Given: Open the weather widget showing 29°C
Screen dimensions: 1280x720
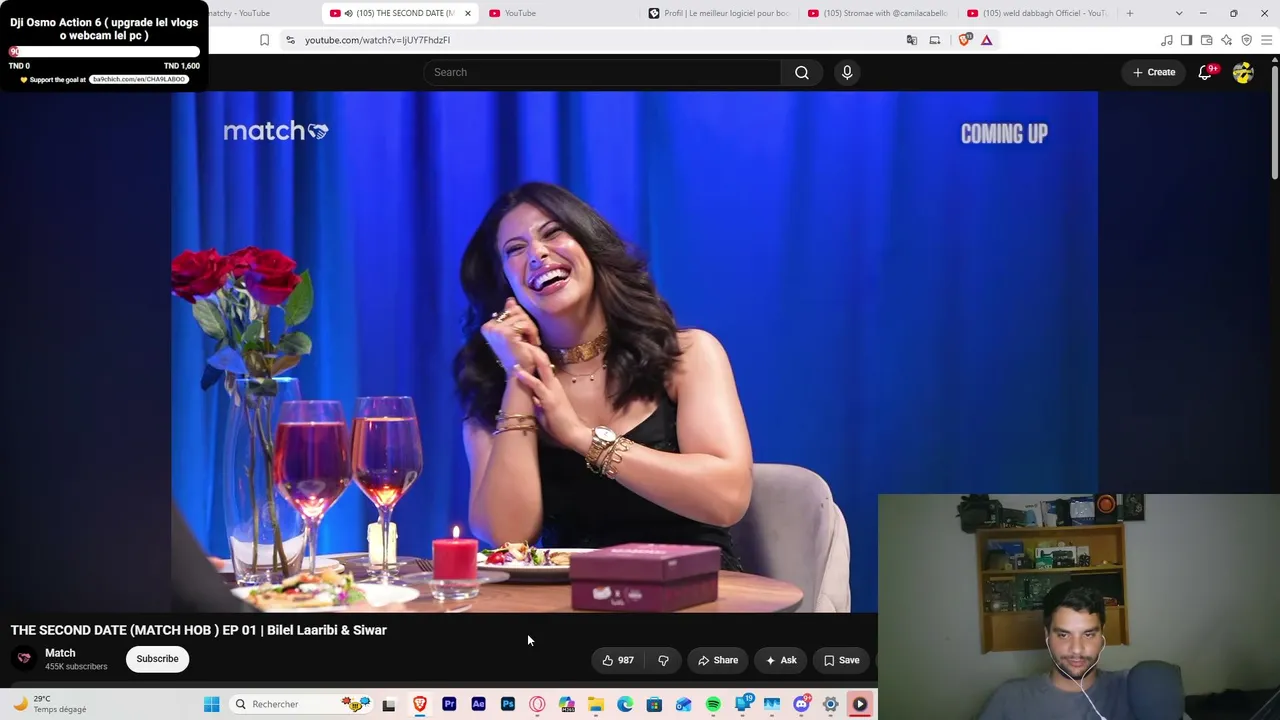Looking at the screenshot, I should click(50, 704).
